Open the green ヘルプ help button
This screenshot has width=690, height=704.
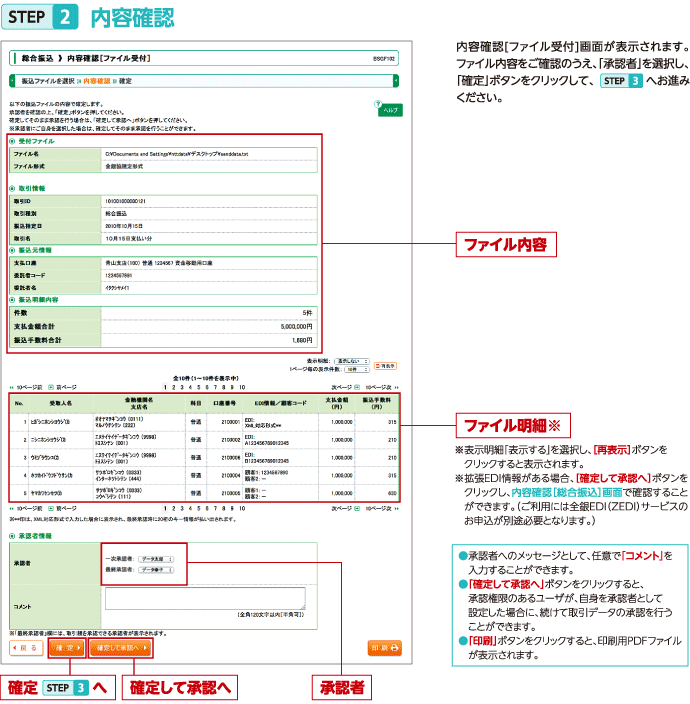(x=390, y=110)
